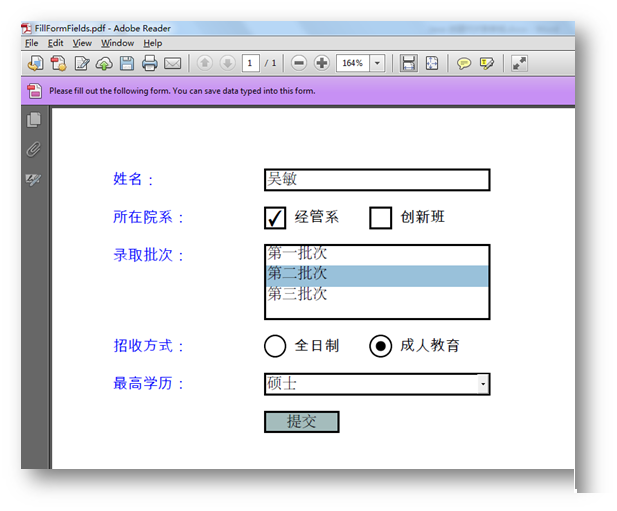Select the highlighted 第二批次 list item
617x511 pixels.
pyautogui.click(x=377, y=275)
